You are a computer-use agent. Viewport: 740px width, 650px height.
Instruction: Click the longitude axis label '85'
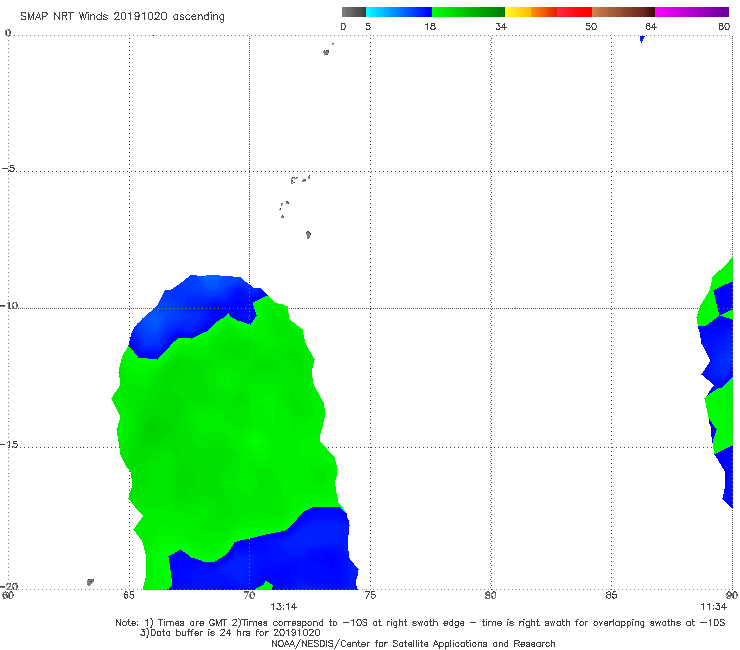(x=611, y=595)
